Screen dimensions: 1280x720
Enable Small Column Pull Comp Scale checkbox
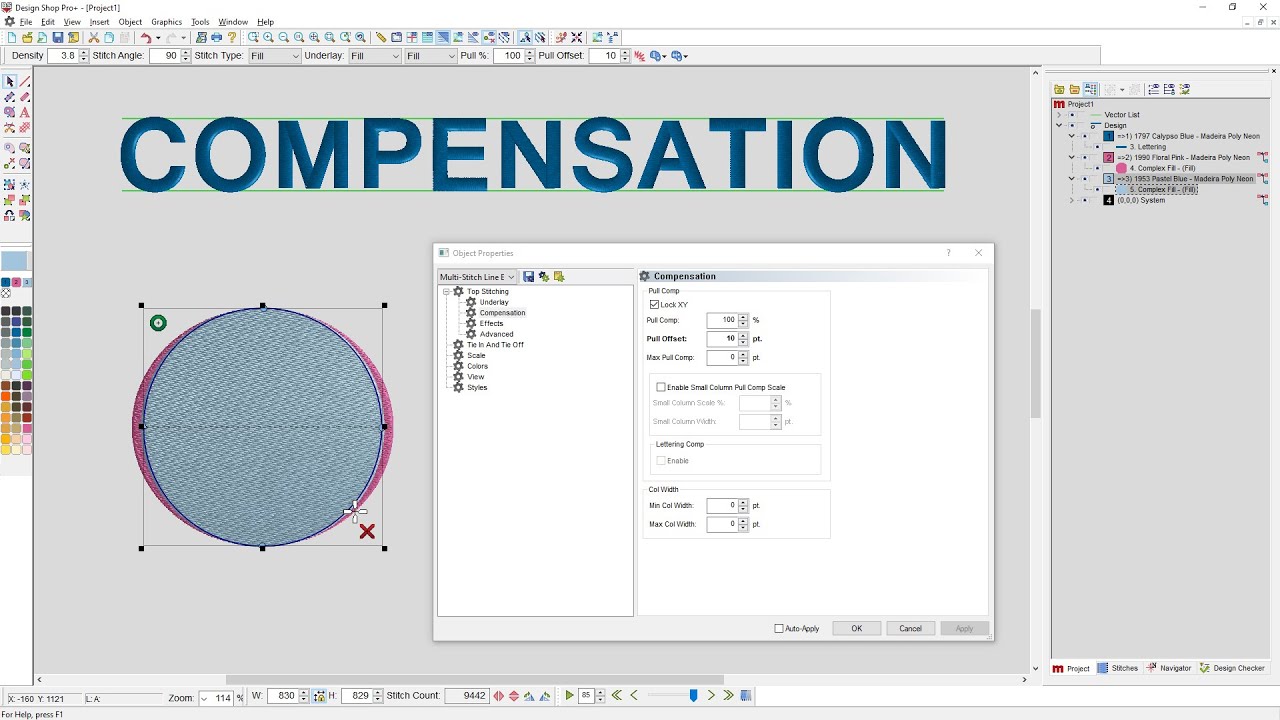click(661, 387)
